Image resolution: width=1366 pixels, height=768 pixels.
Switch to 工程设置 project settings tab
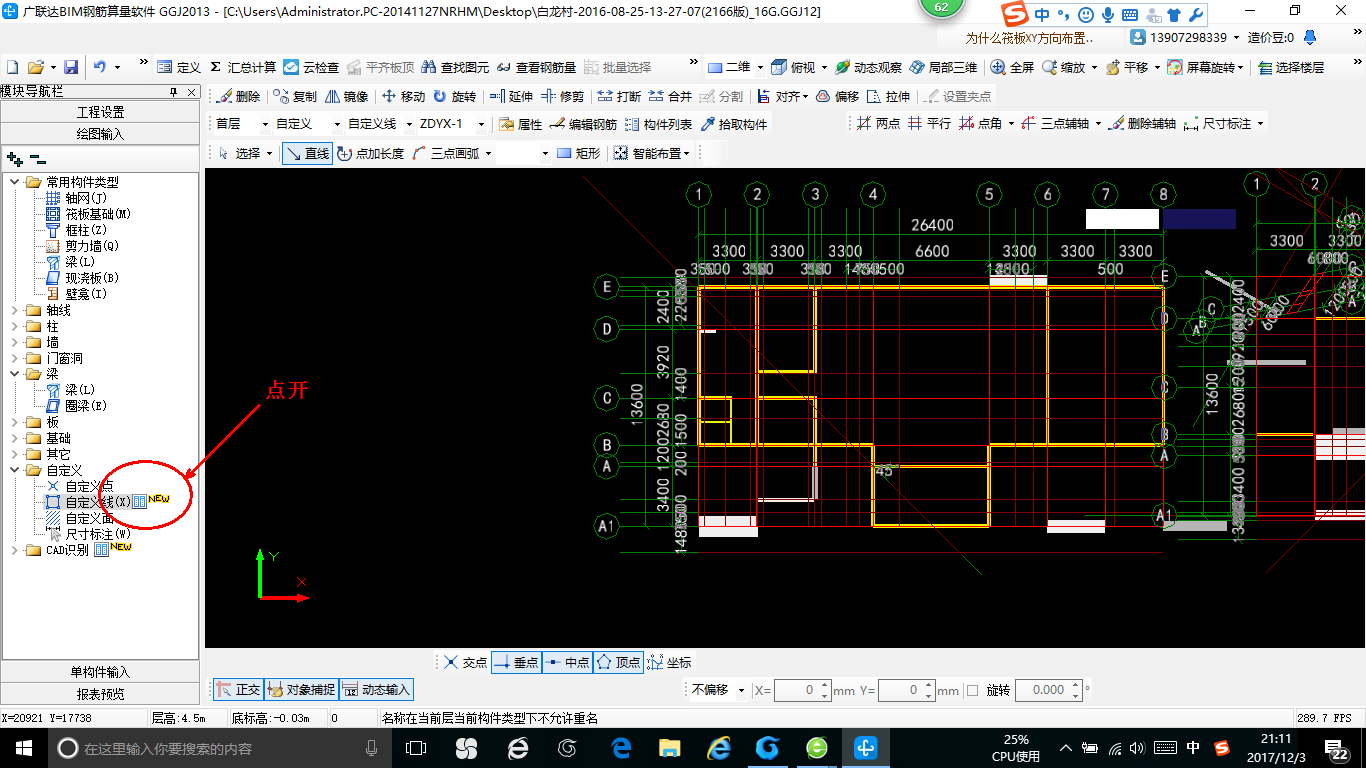[100, 112]
